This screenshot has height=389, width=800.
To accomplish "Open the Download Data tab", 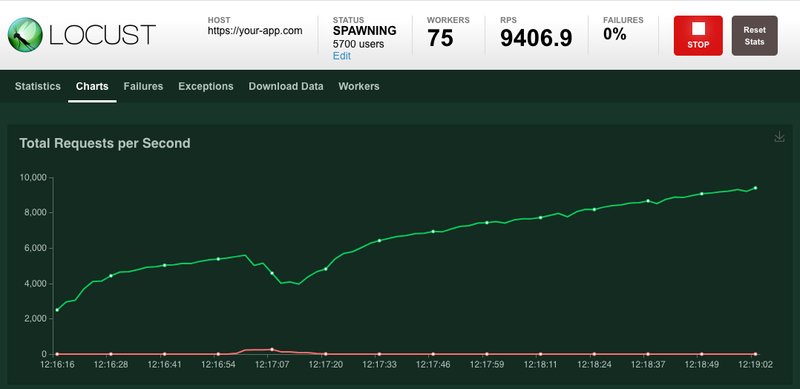I will point(286,86).
